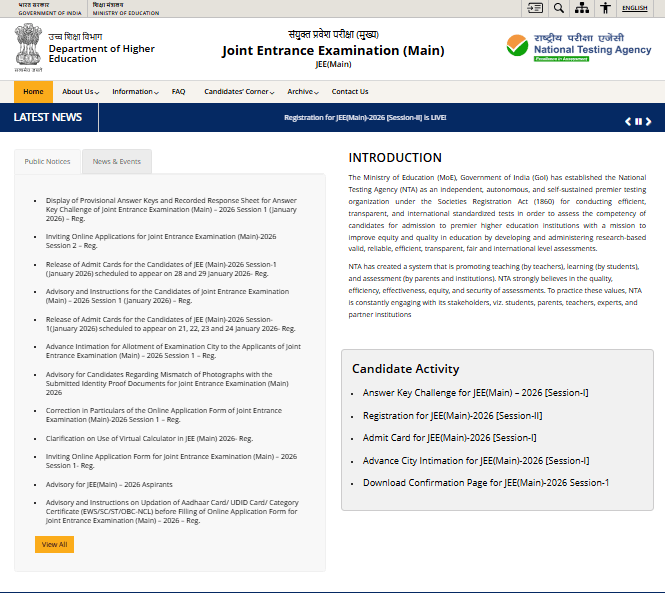The height and width of the screenshot is (593, 665).
Task: Click the Registration Session-II LIVE news headline
Action: (x=365, y=117)
